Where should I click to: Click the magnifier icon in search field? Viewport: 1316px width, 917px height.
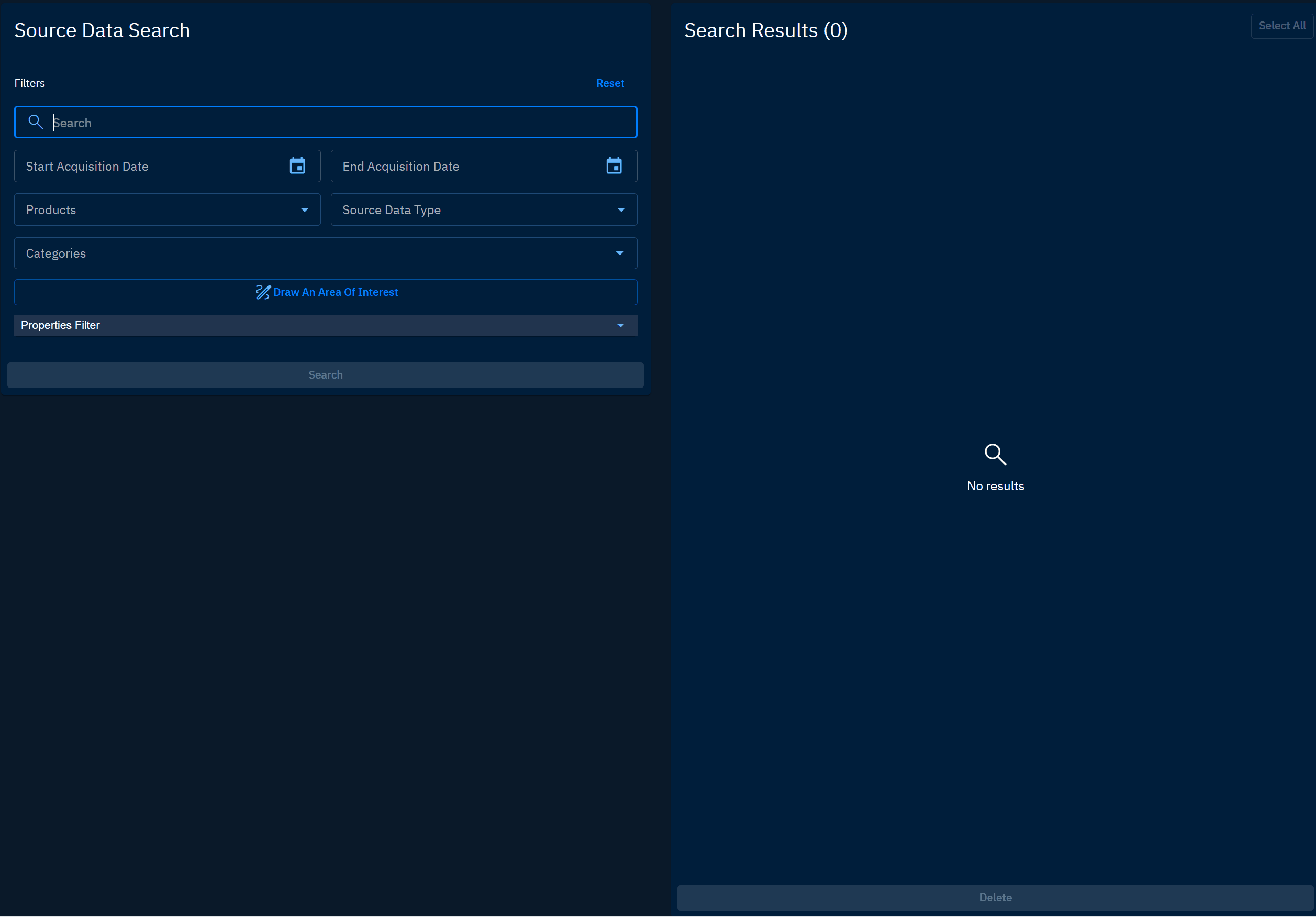pyautogui.click(x=36, y=122)
